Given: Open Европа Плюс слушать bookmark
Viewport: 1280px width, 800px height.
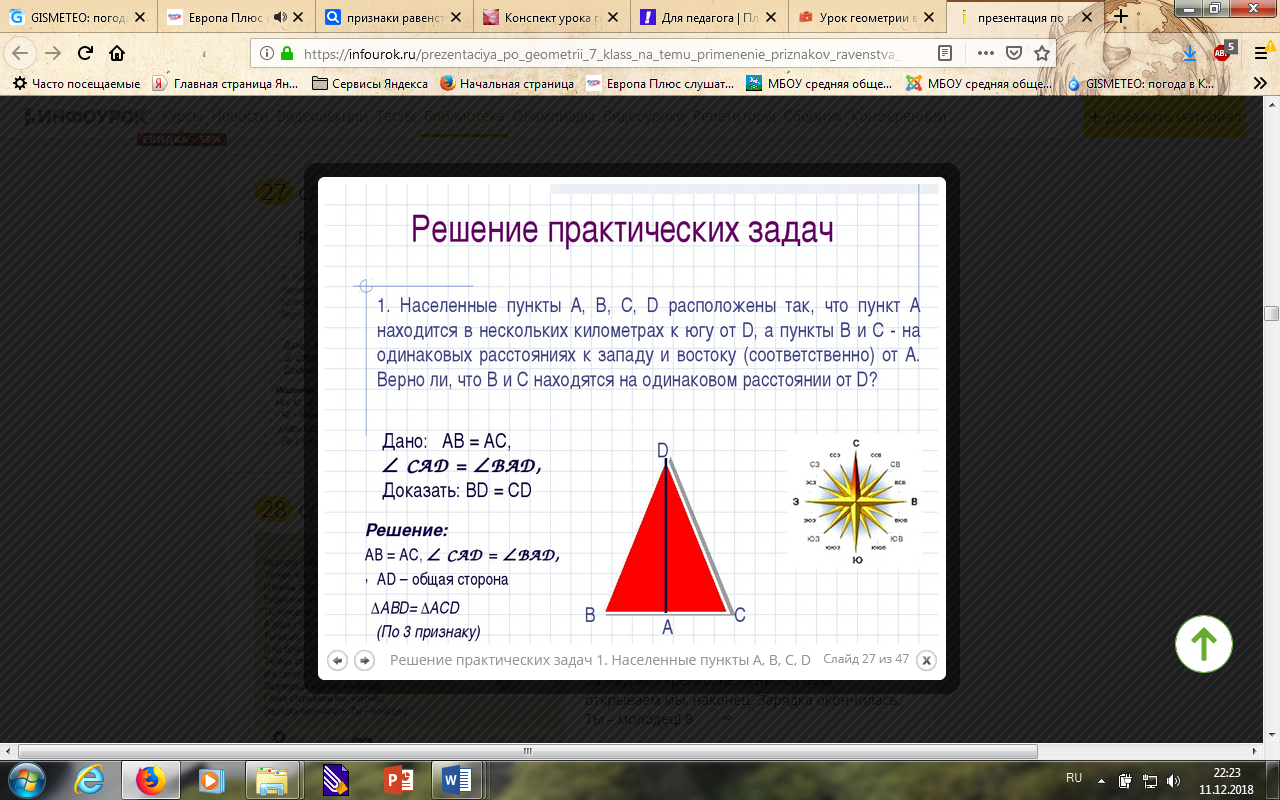Looking at the screenshot, I should (x=660, y=84).
